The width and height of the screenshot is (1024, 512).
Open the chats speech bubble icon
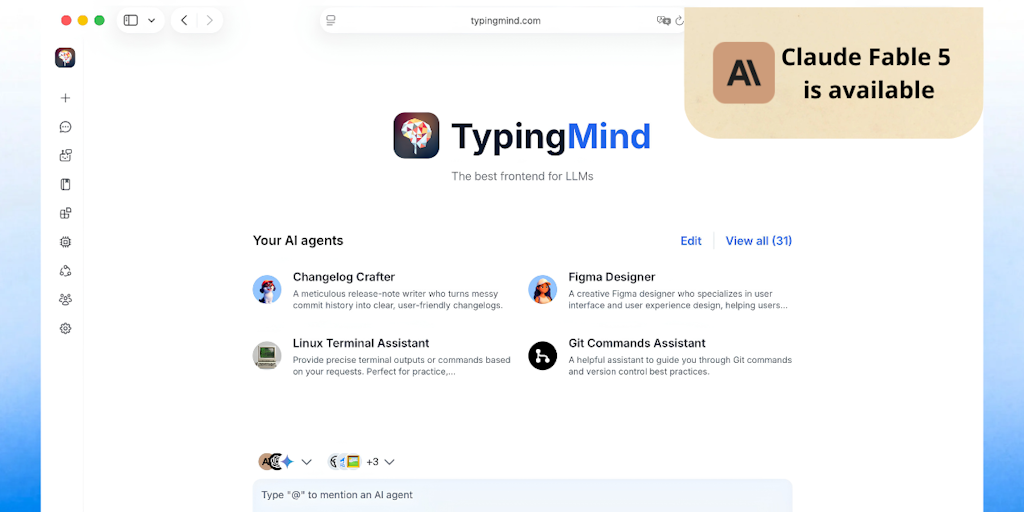click(x=65, y=127)
